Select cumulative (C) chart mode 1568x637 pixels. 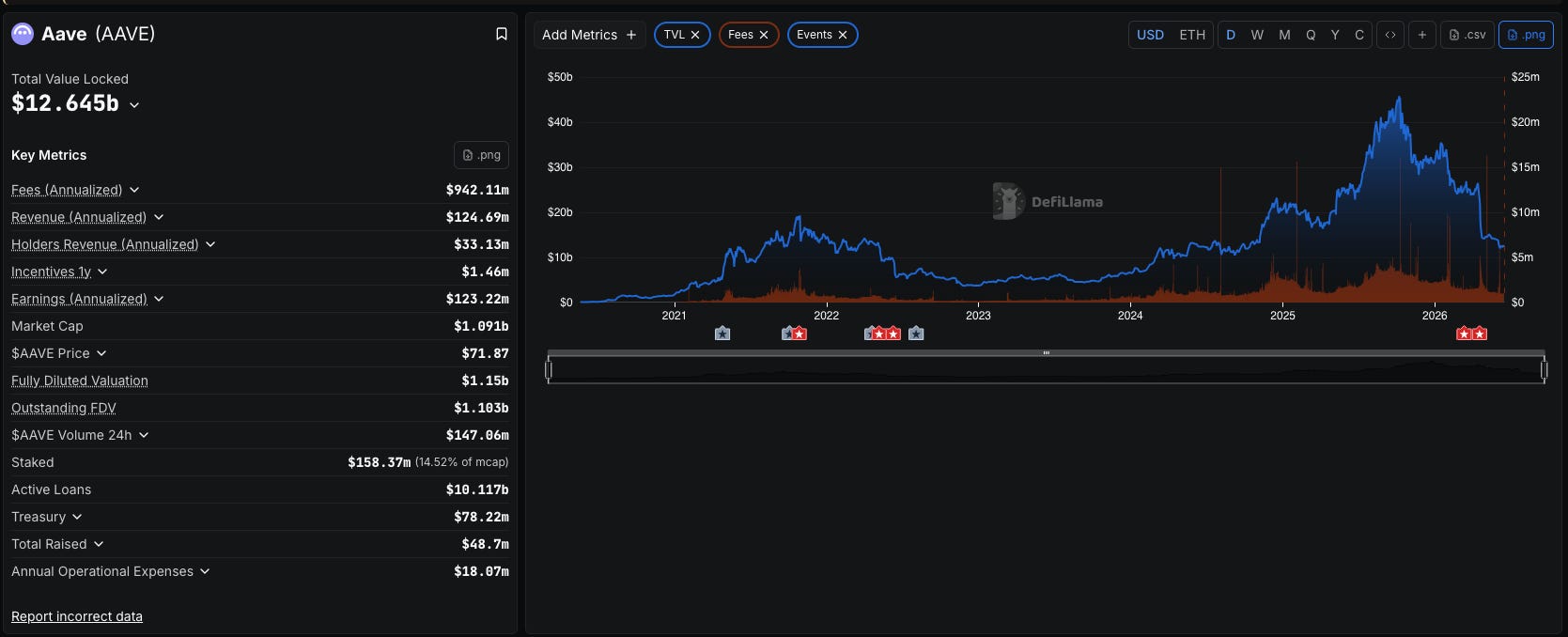coord(1359,35)
